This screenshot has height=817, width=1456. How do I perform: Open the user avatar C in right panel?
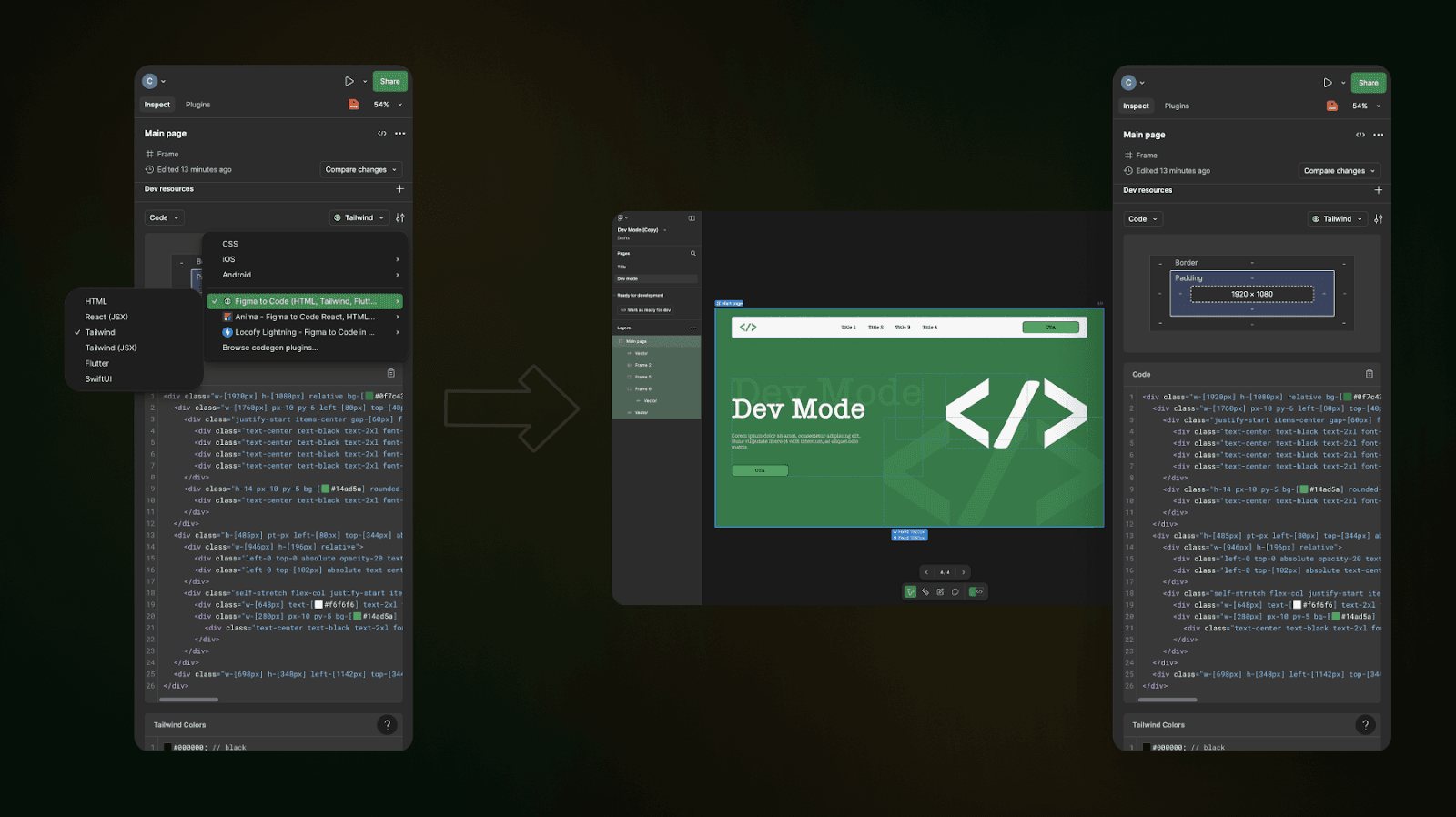1128,83
